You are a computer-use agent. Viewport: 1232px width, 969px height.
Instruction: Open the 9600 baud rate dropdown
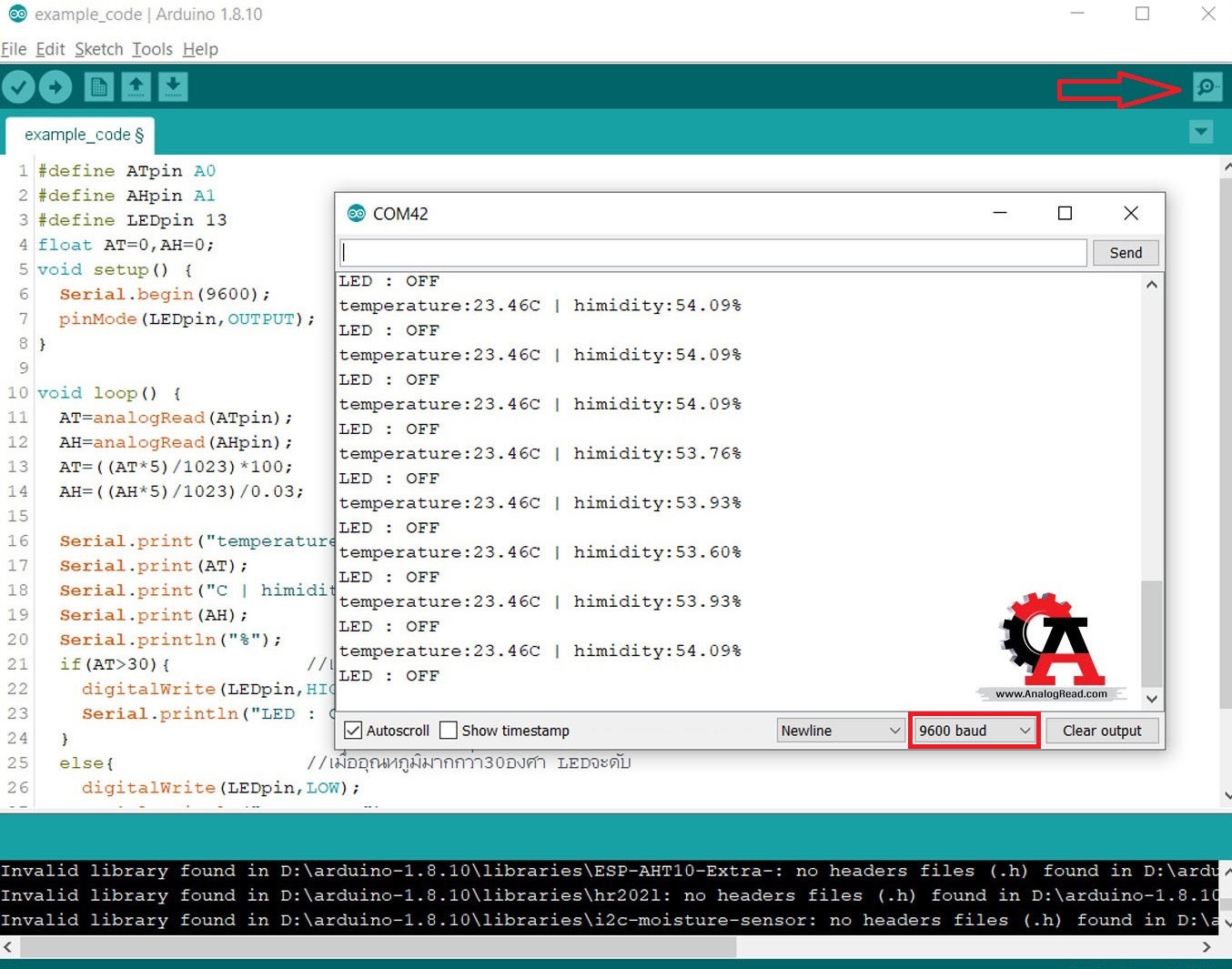974,731
